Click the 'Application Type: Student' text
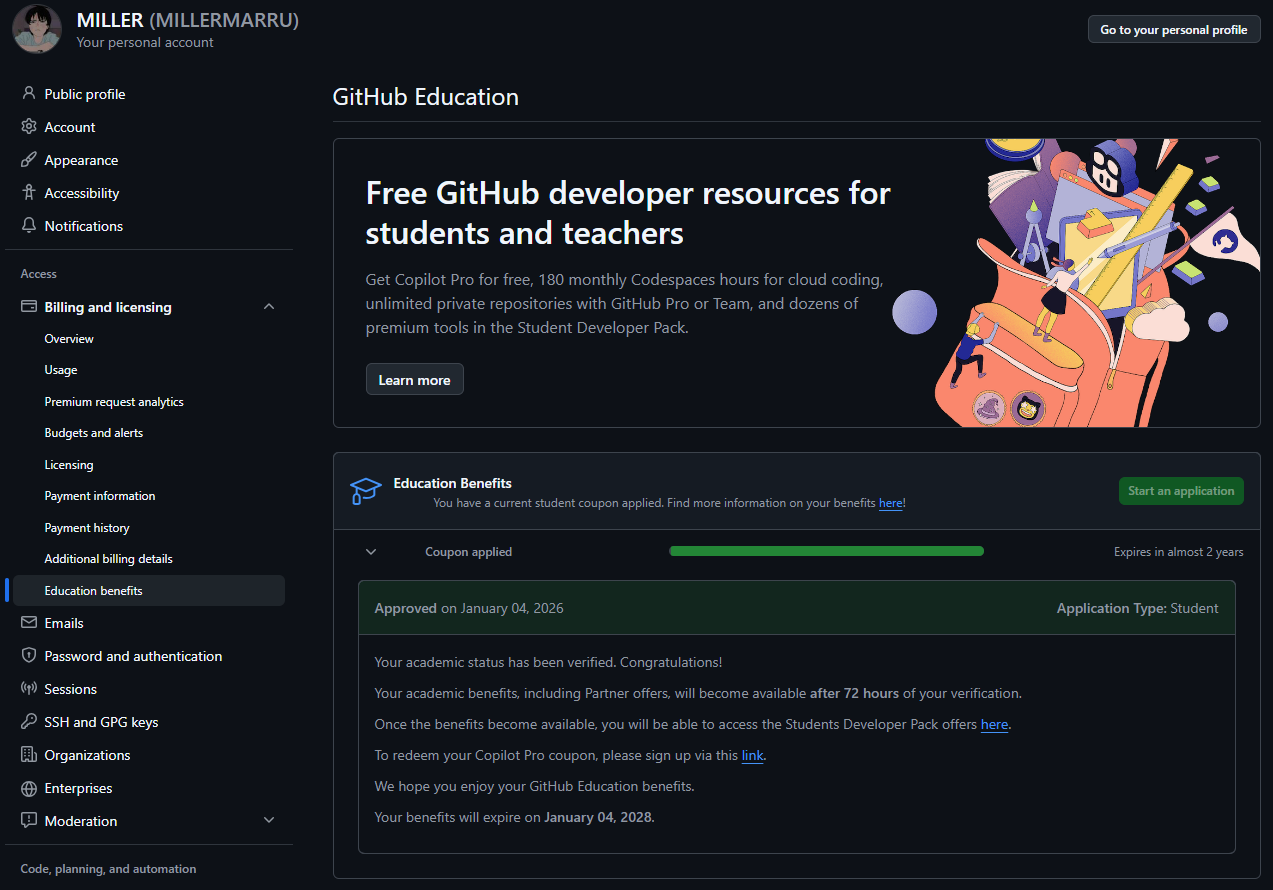1273x890 pixels. tap(1138, 608)
